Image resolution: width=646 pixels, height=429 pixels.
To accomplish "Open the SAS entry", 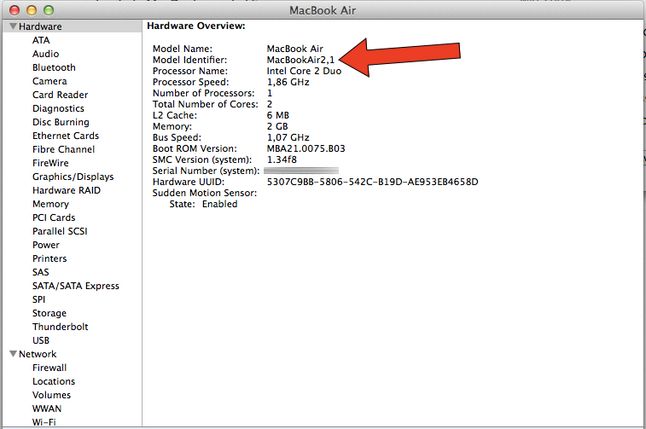I will point(40,272).
